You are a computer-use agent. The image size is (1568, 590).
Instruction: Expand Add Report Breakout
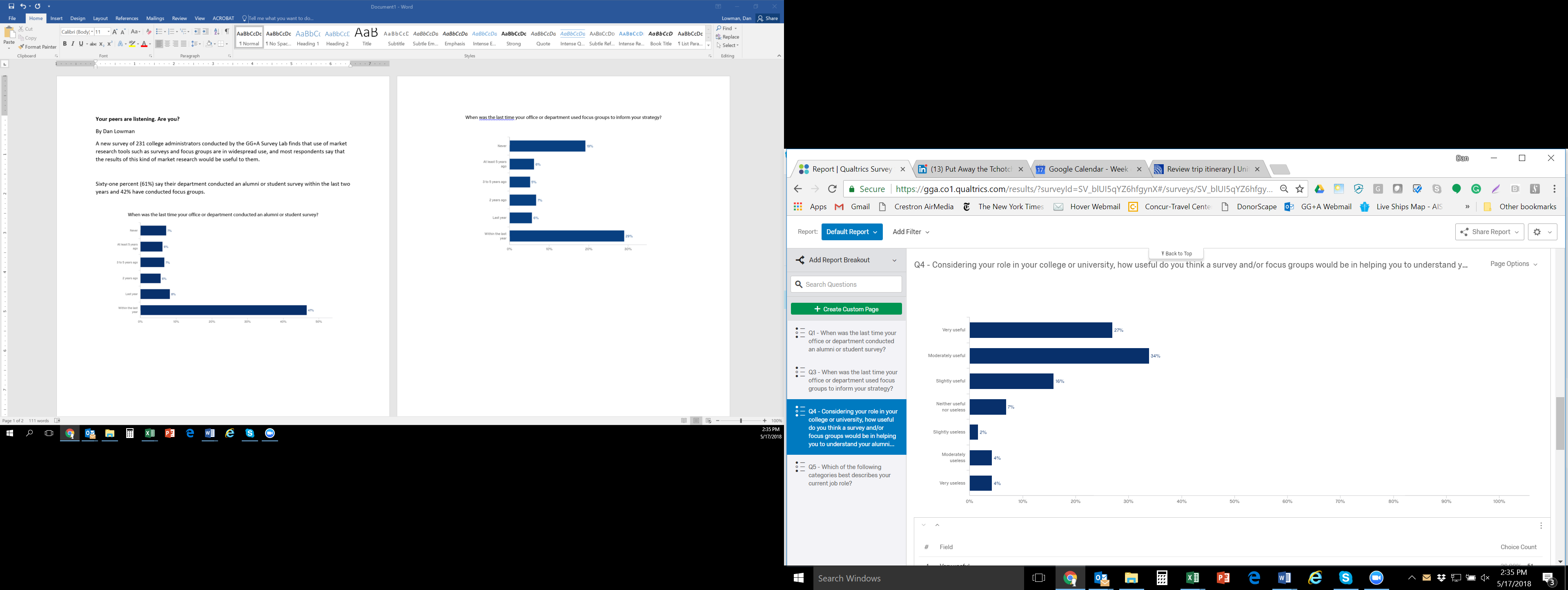pyautogui.click(x=846, y=260)
